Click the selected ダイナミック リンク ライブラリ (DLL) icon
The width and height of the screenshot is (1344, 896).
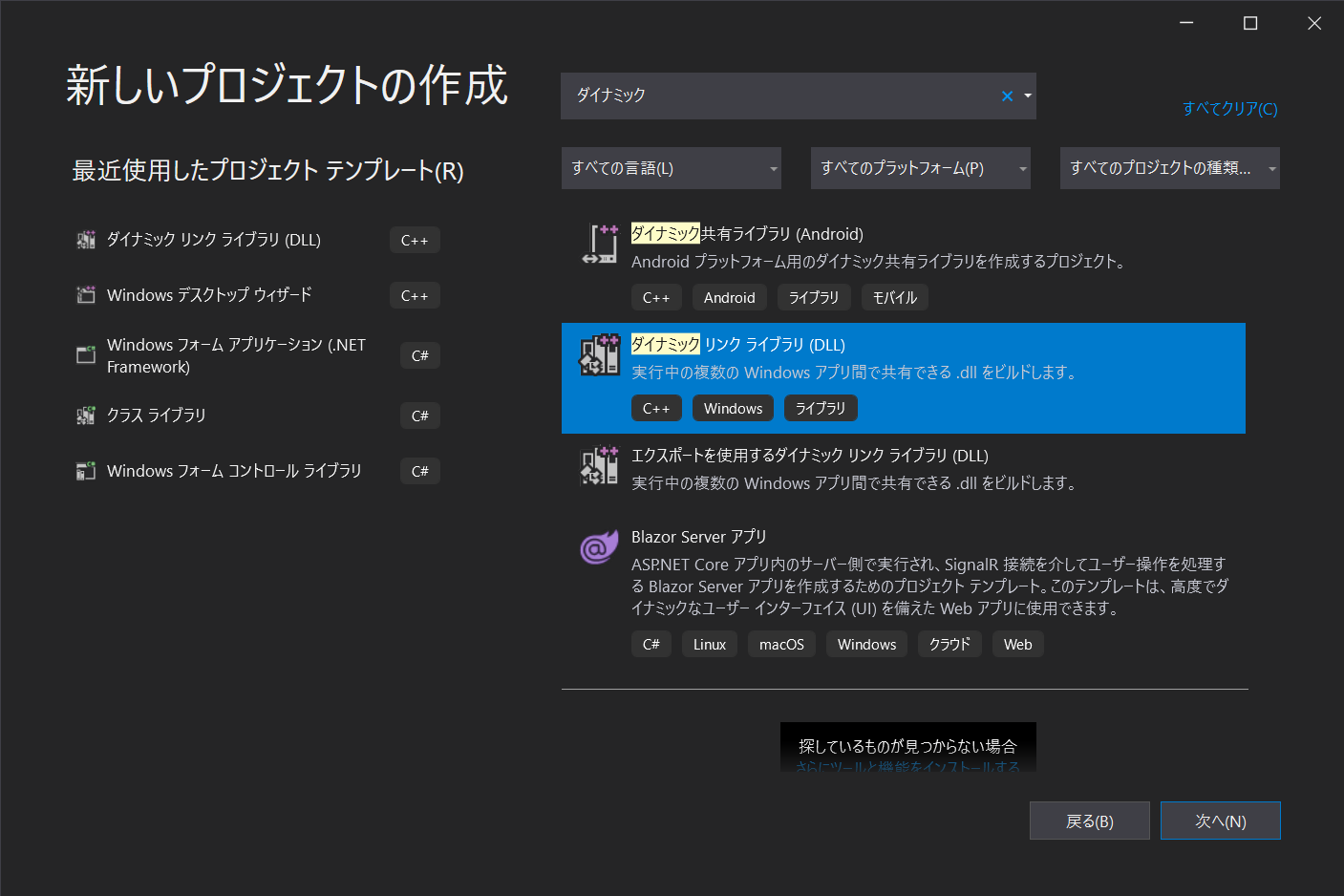pos(600,356)
